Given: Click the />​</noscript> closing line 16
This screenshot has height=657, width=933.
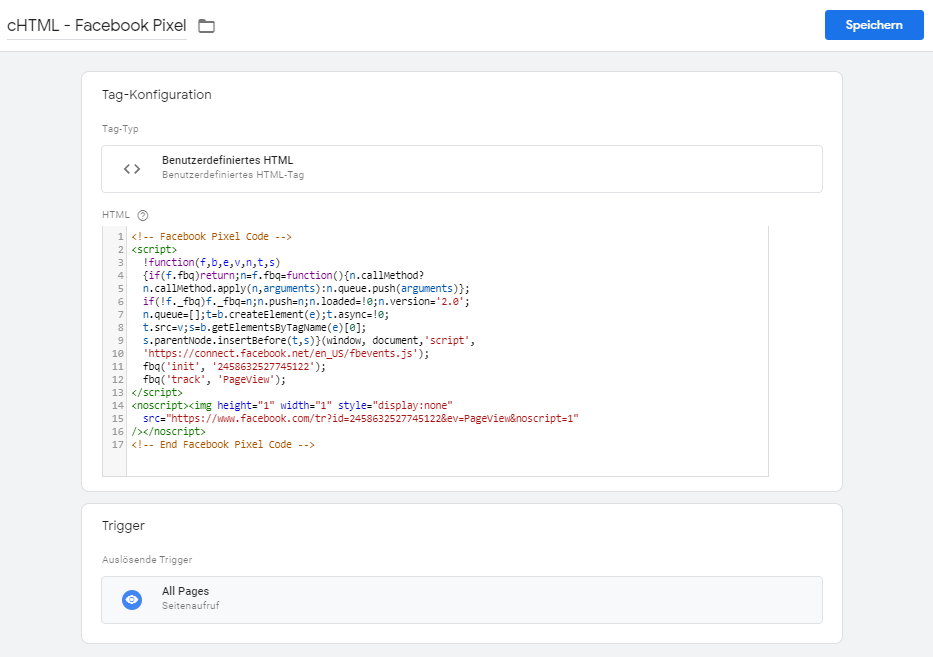Looking at the screenshot, I should 168,431.
